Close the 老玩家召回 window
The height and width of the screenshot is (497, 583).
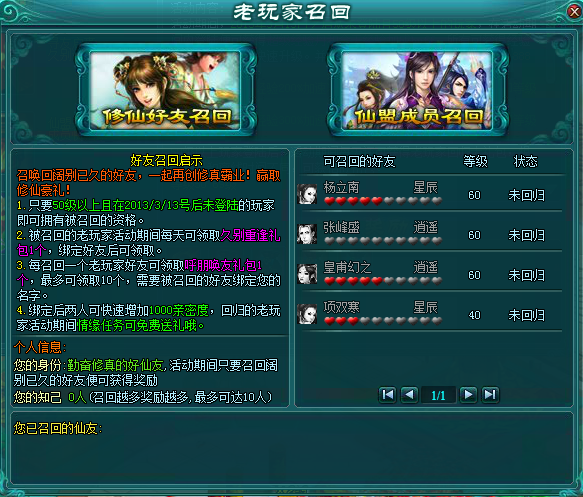(574, 12)
